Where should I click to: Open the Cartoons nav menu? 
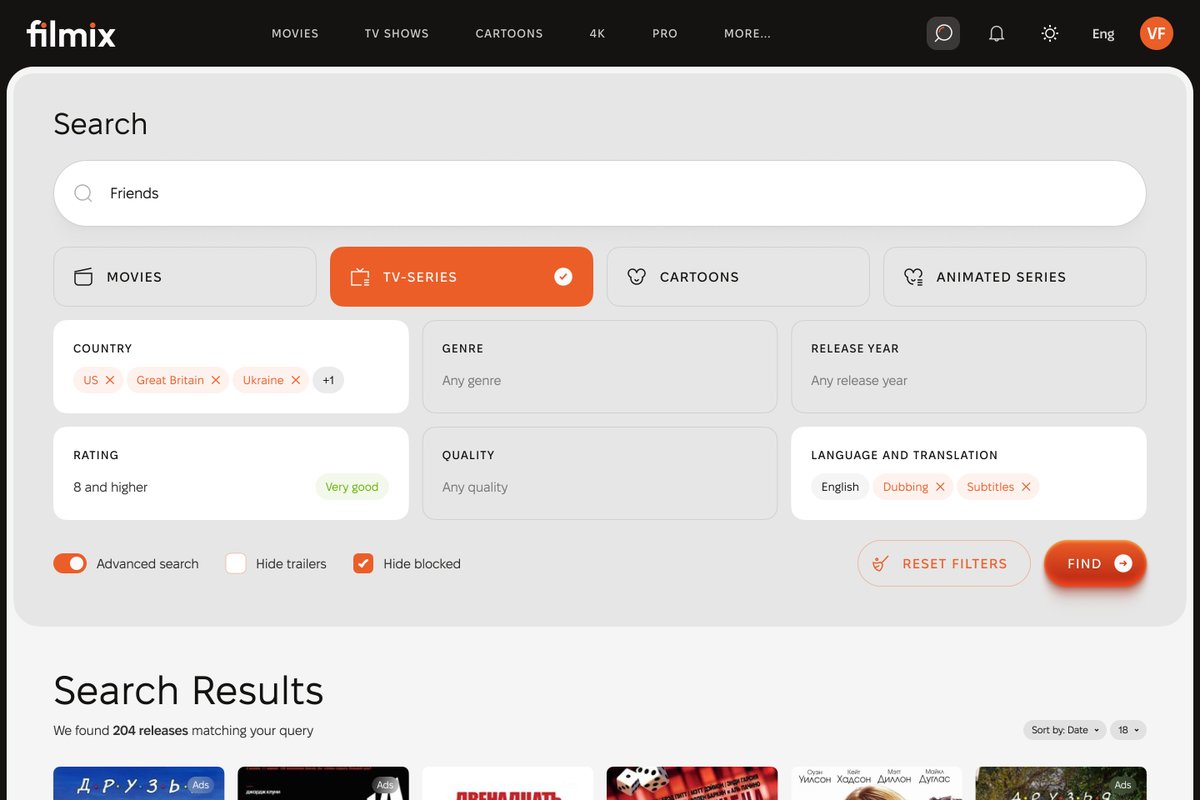coord(509,33)
